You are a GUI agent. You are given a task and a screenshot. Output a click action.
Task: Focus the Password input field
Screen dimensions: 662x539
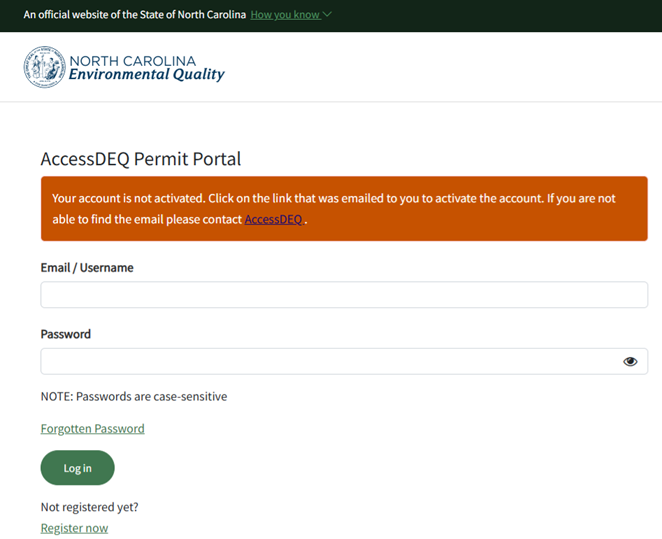(x=344, y=361)
